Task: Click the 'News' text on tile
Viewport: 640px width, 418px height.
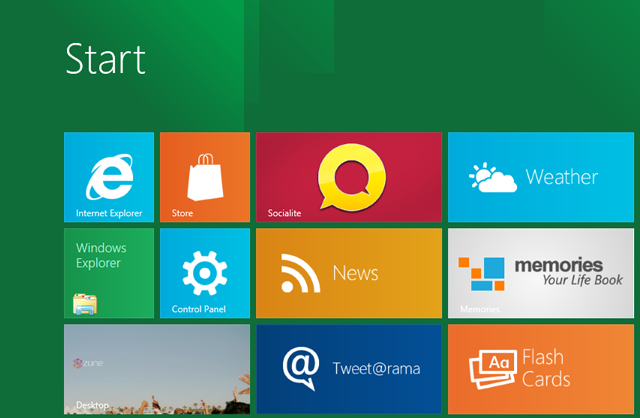Action: [x=356, y=273]
